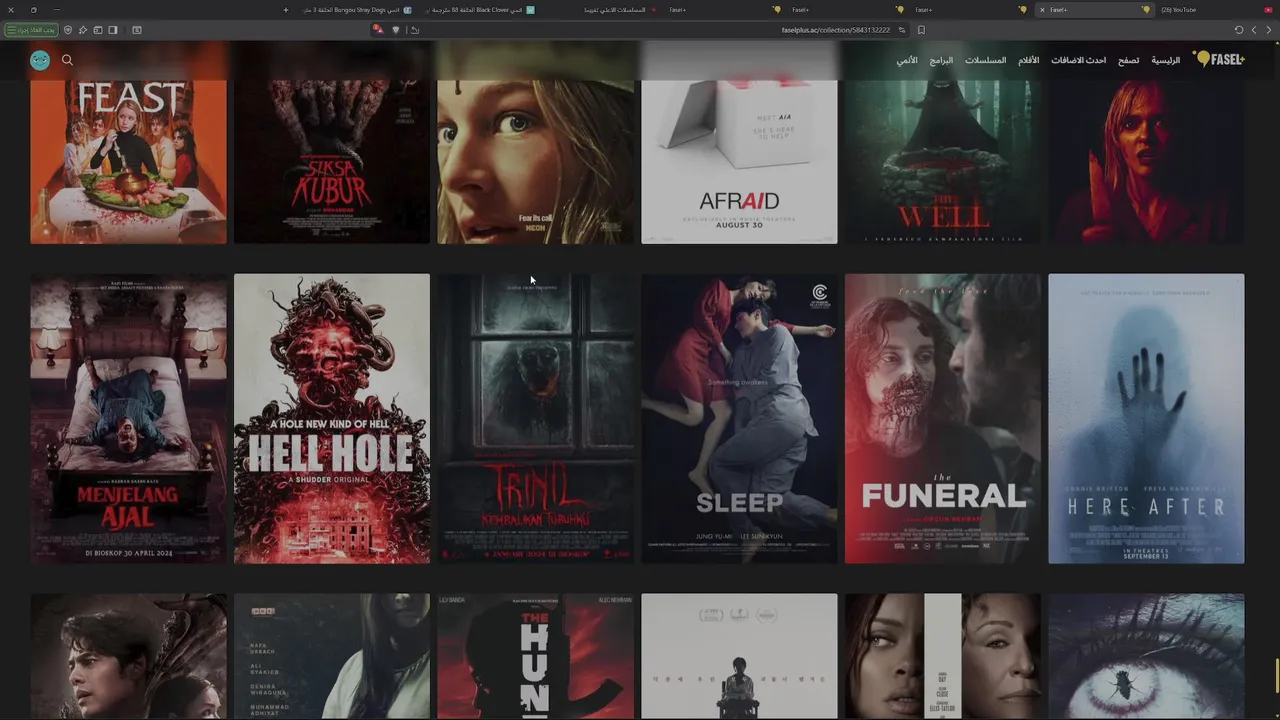The width and height of the screenshot is (1280, 720).
Task: Open the تصفح navigation item
Action: click(1128, 60)
